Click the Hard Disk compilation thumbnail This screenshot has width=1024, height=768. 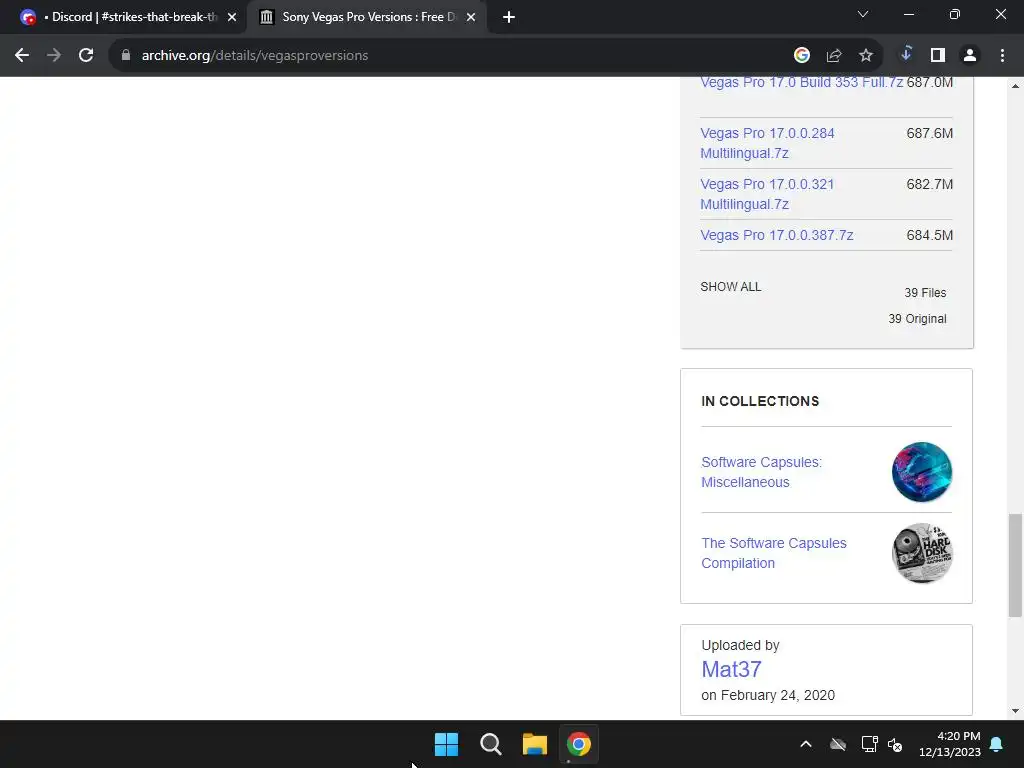(x=921, y=553)
